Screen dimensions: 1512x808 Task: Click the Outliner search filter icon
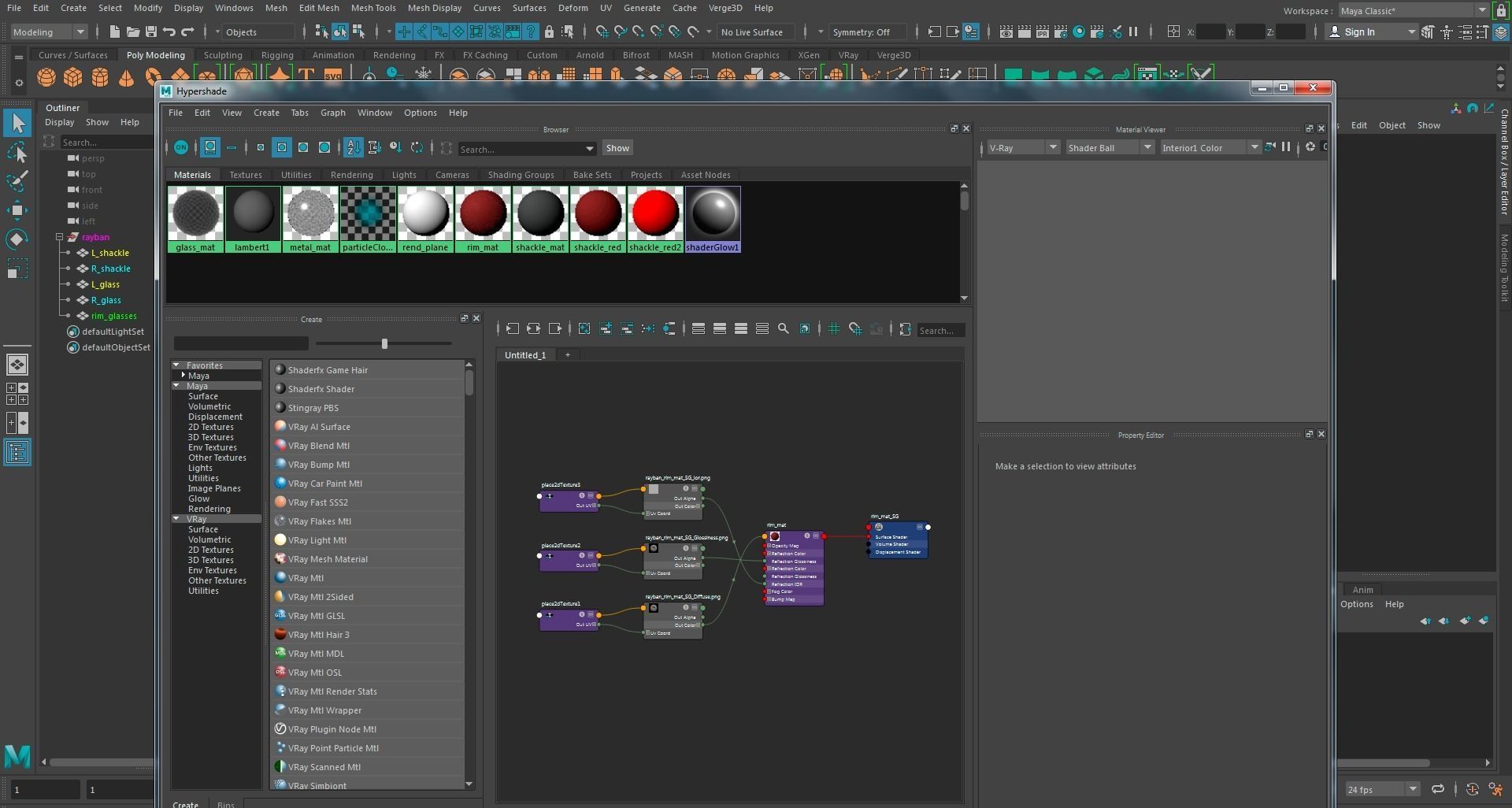point(50,142)
